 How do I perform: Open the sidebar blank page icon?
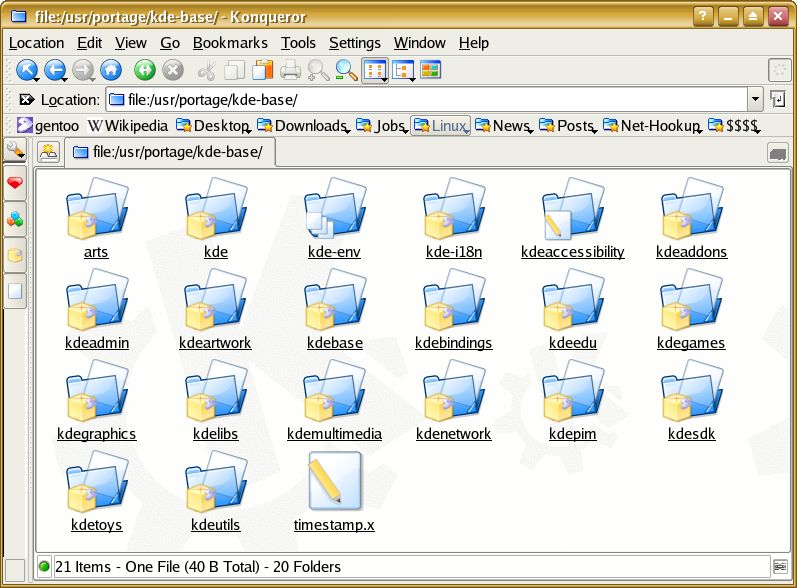[x=15, y=291]
